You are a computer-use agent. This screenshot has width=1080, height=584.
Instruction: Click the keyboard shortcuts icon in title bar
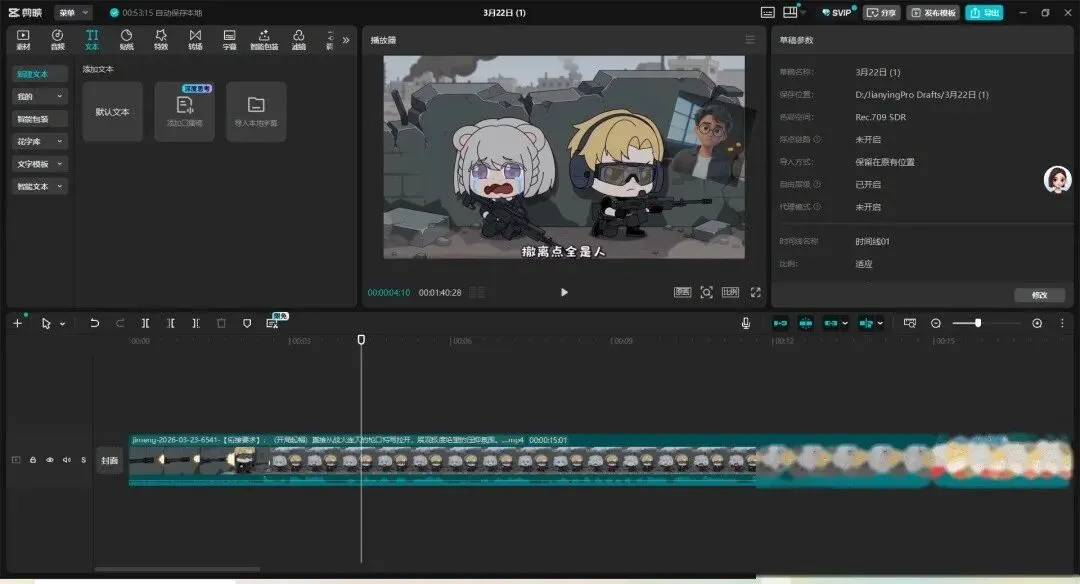pyautogui.click(x=767, y=12)
